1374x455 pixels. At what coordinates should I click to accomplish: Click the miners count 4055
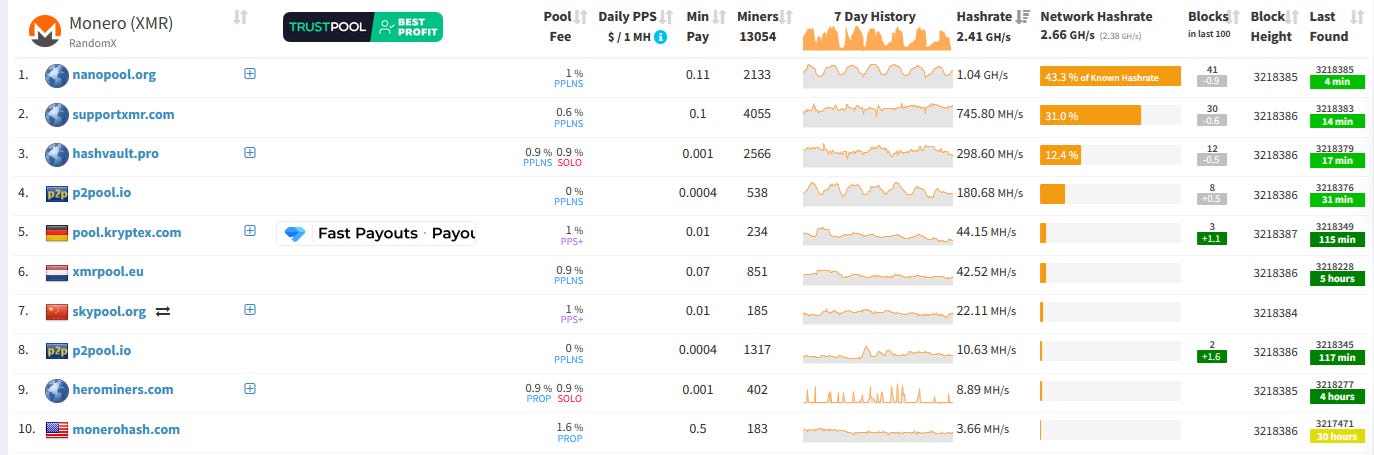click(x=758, y=114)
